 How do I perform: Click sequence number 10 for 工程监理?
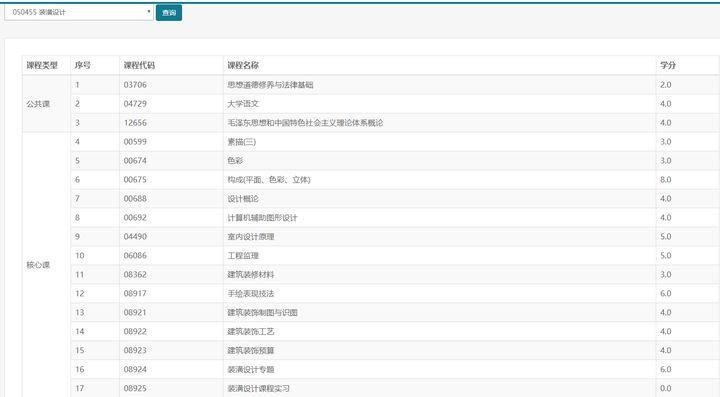click(x=79, y=256)
